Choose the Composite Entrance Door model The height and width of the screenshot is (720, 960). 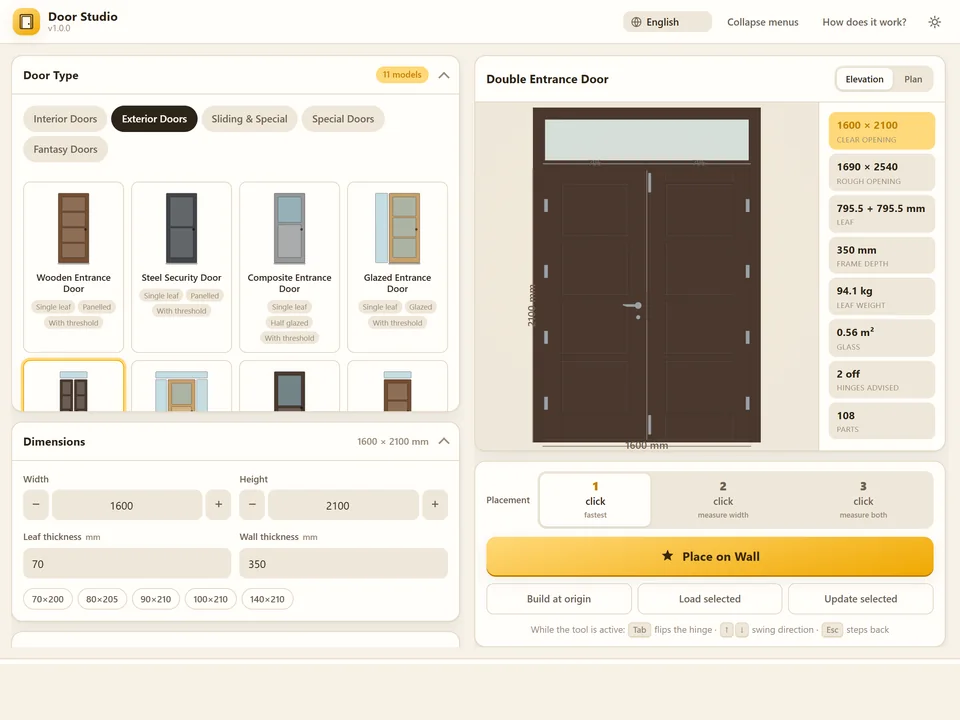click(x=290, y=267)
